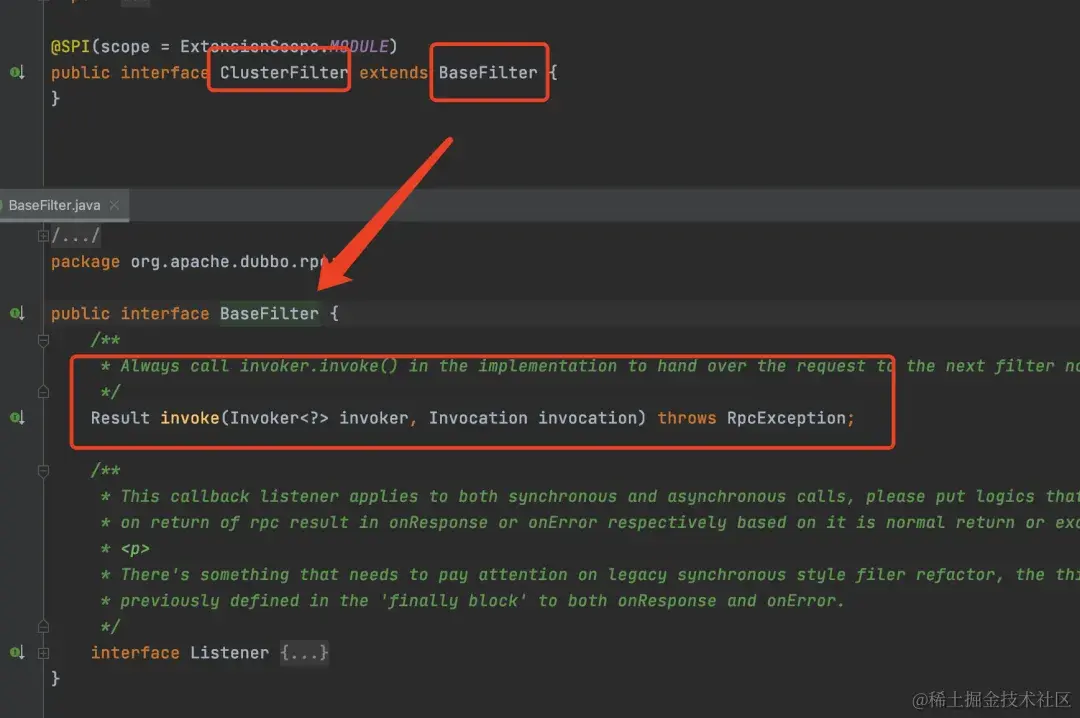The width and height of the screenshot is (1080, 718).
Task: Click the folded /.../ comment placeholder text
Action: (x=76, y=236)
